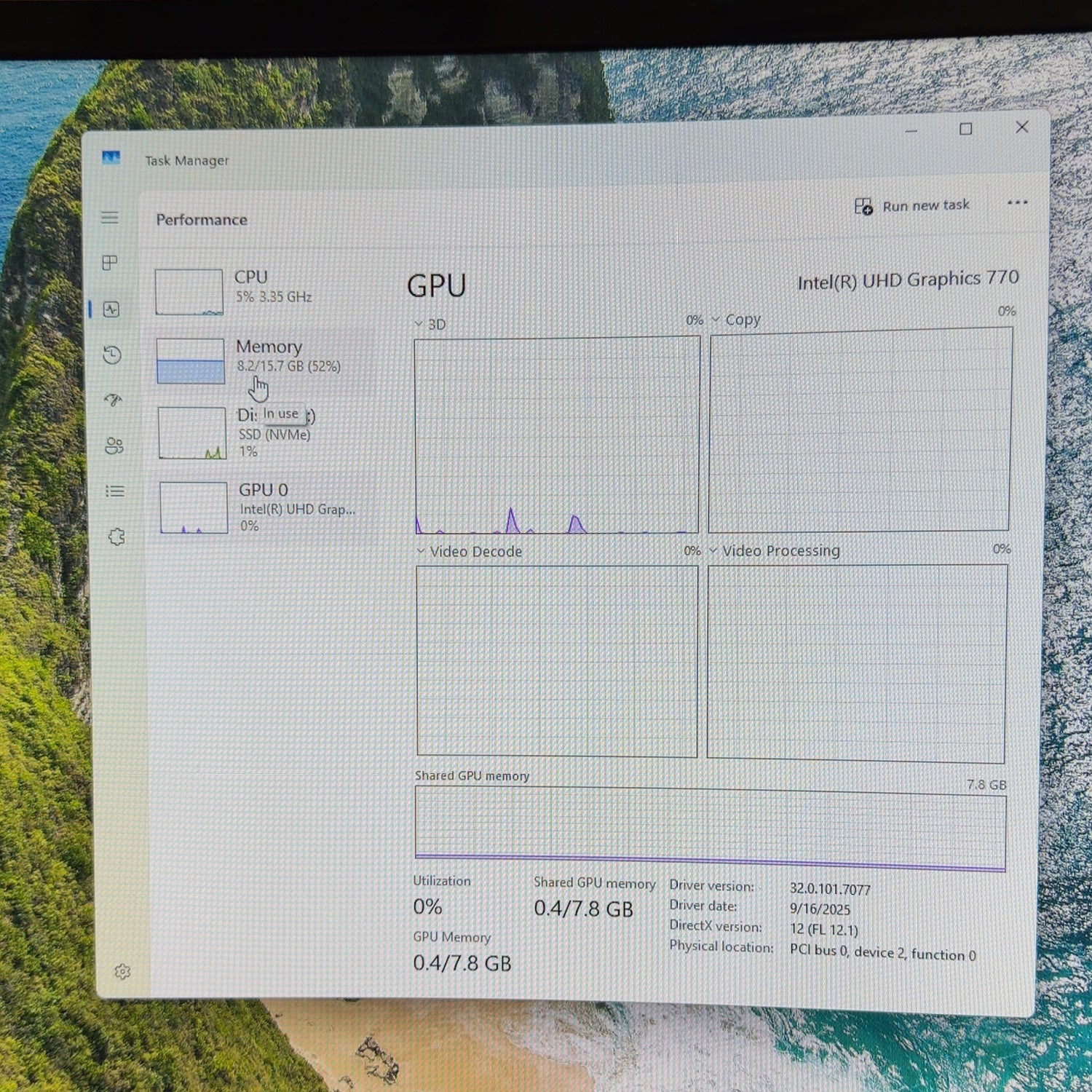Click DirectX version 12 (FL 12.1)
Viewport: 1092px width, 1092px height.
coord(824,930)
